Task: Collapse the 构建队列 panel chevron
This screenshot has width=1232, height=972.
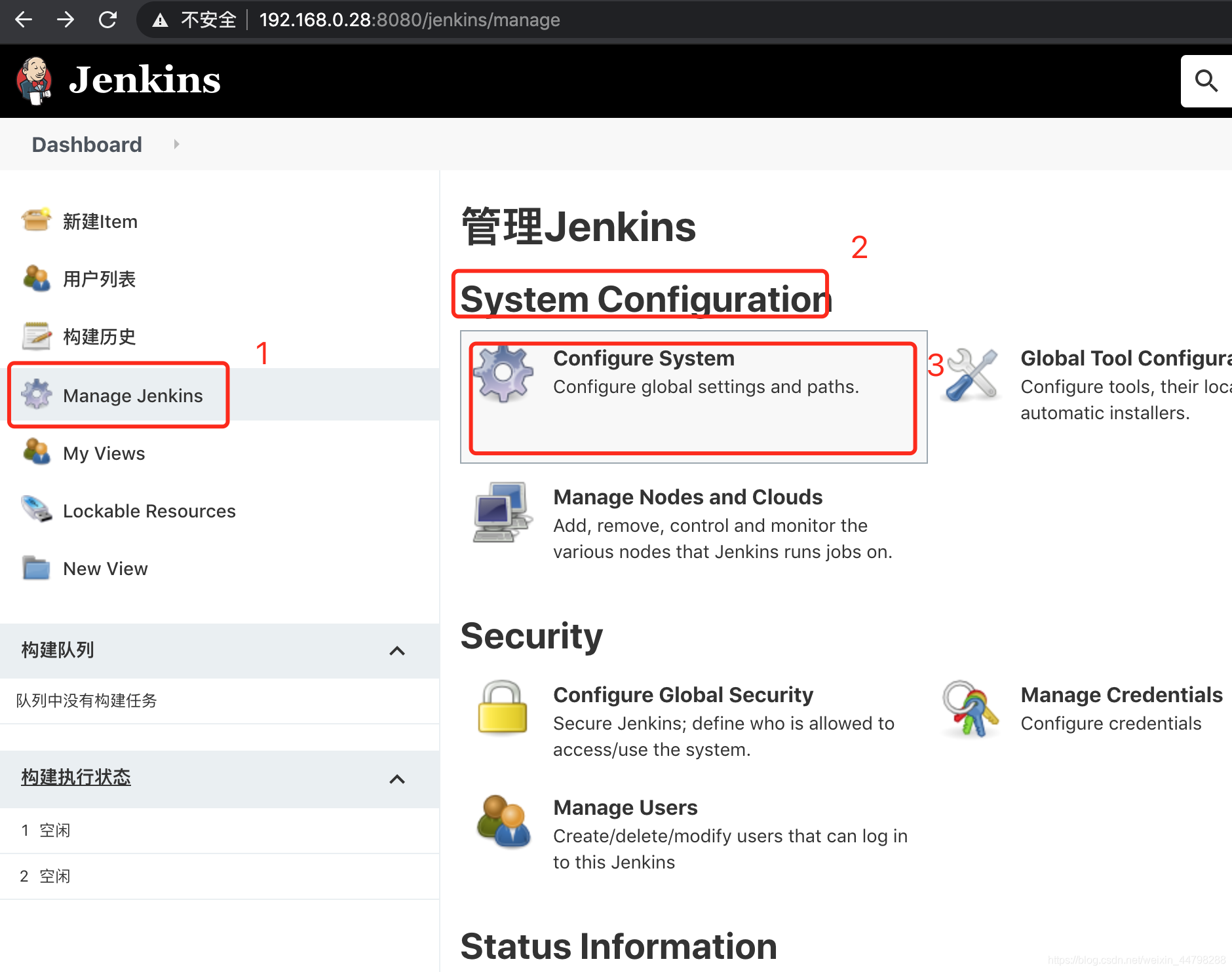Action: click(397, 650)
